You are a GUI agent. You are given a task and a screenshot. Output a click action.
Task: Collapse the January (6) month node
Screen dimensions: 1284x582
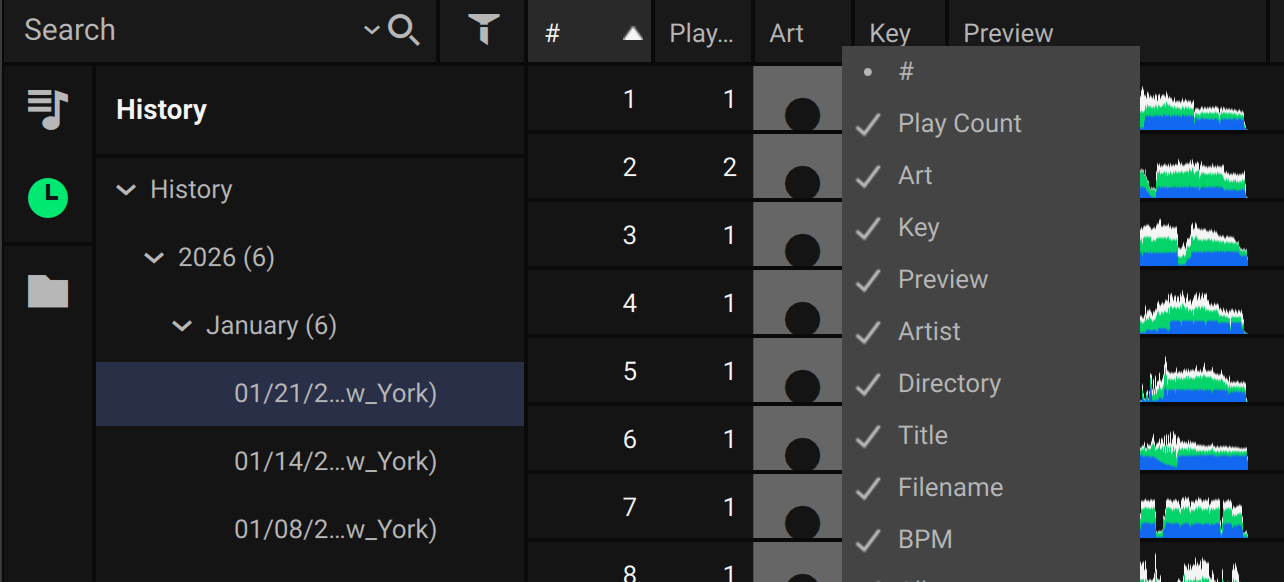pyautogui.click(x=182, y=326)
